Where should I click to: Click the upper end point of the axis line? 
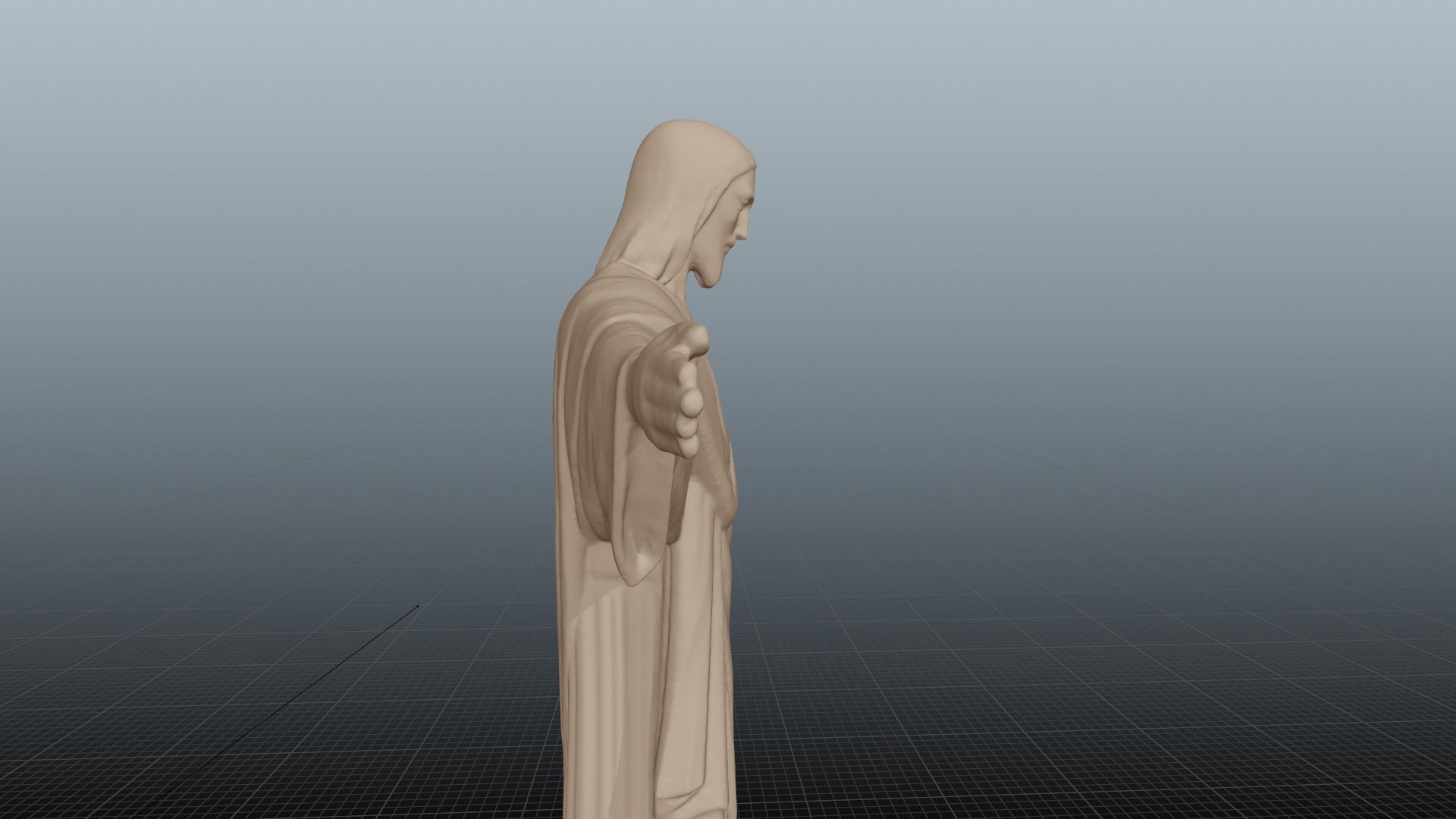point(417,606)
